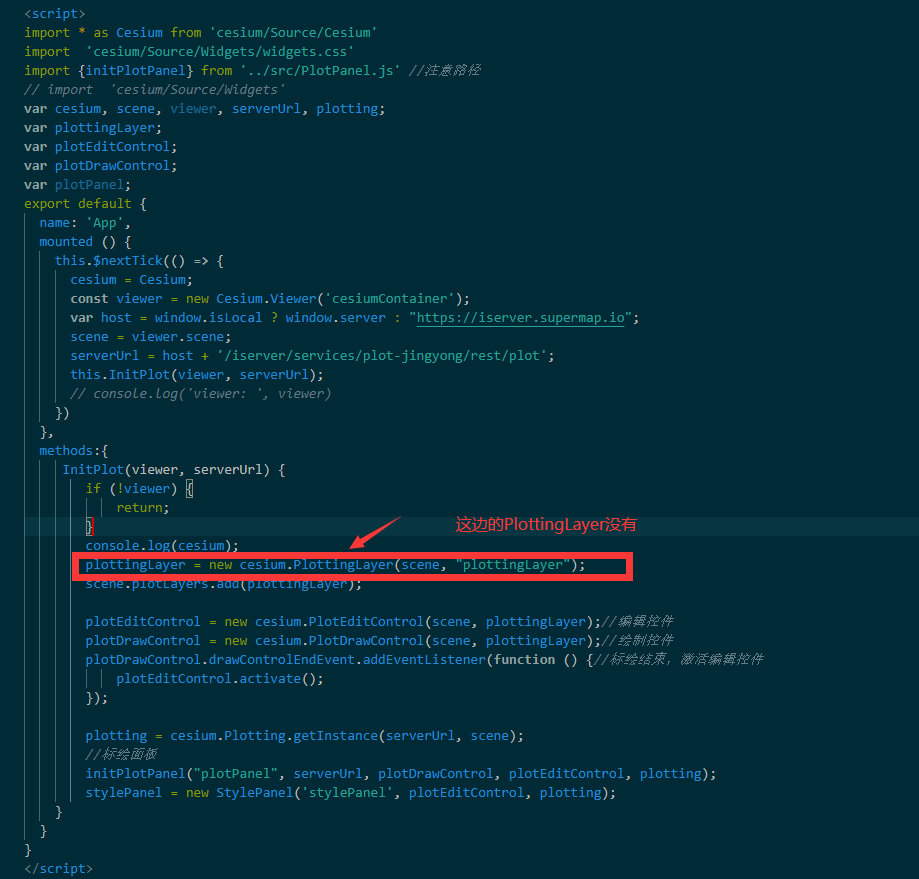Viewport: 919px width, 879px height.
Task: Click the opening <script> tag
Action: (x=55, y=13)
